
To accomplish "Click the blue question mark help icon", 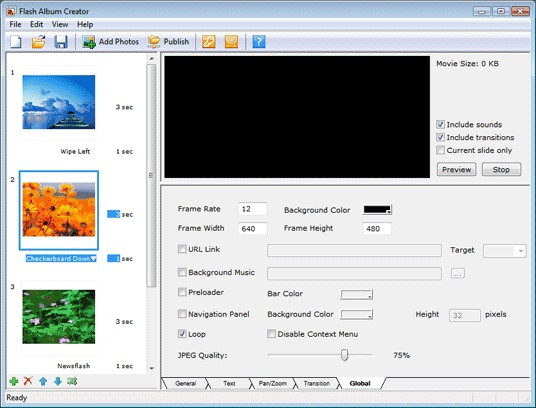I will [x=259, y=42].
